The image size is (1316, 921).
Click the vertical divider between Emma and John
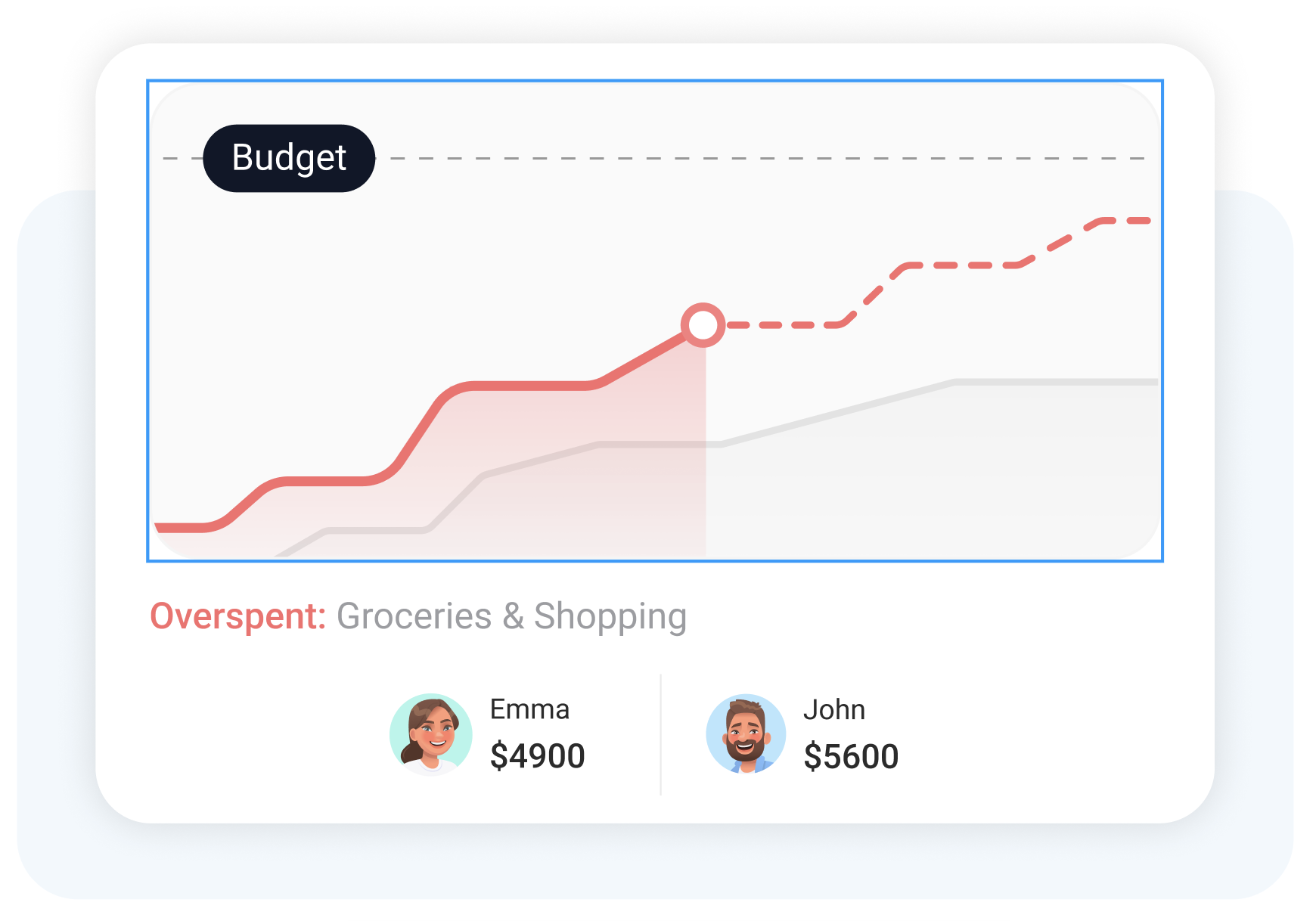(661, 734)
